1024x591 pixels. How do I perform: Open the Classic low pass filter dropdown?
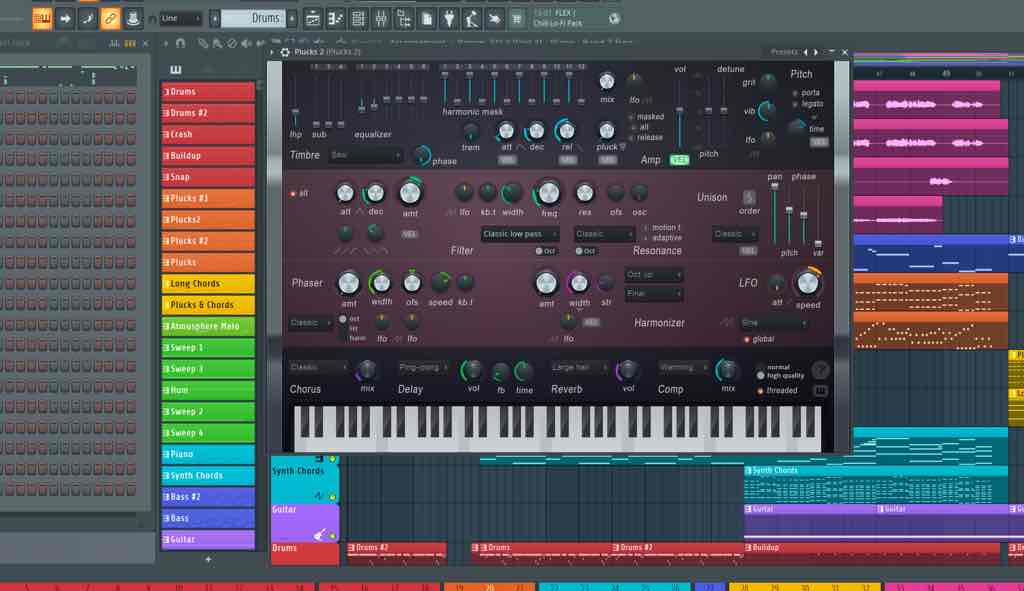pos(519,234)
